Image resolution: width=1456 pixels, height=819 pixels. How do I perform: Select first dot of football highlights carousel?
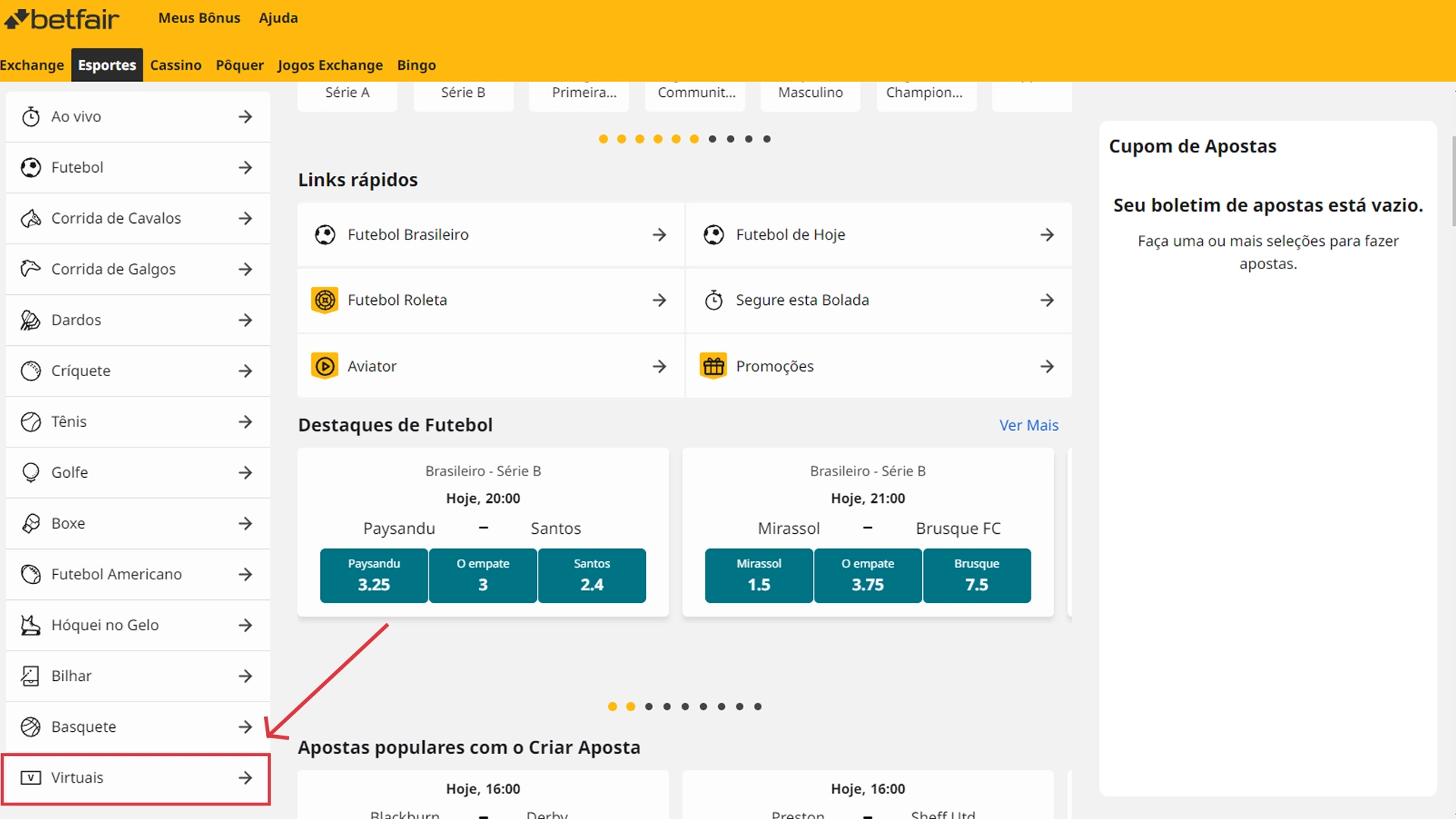(x=612, y=707)
